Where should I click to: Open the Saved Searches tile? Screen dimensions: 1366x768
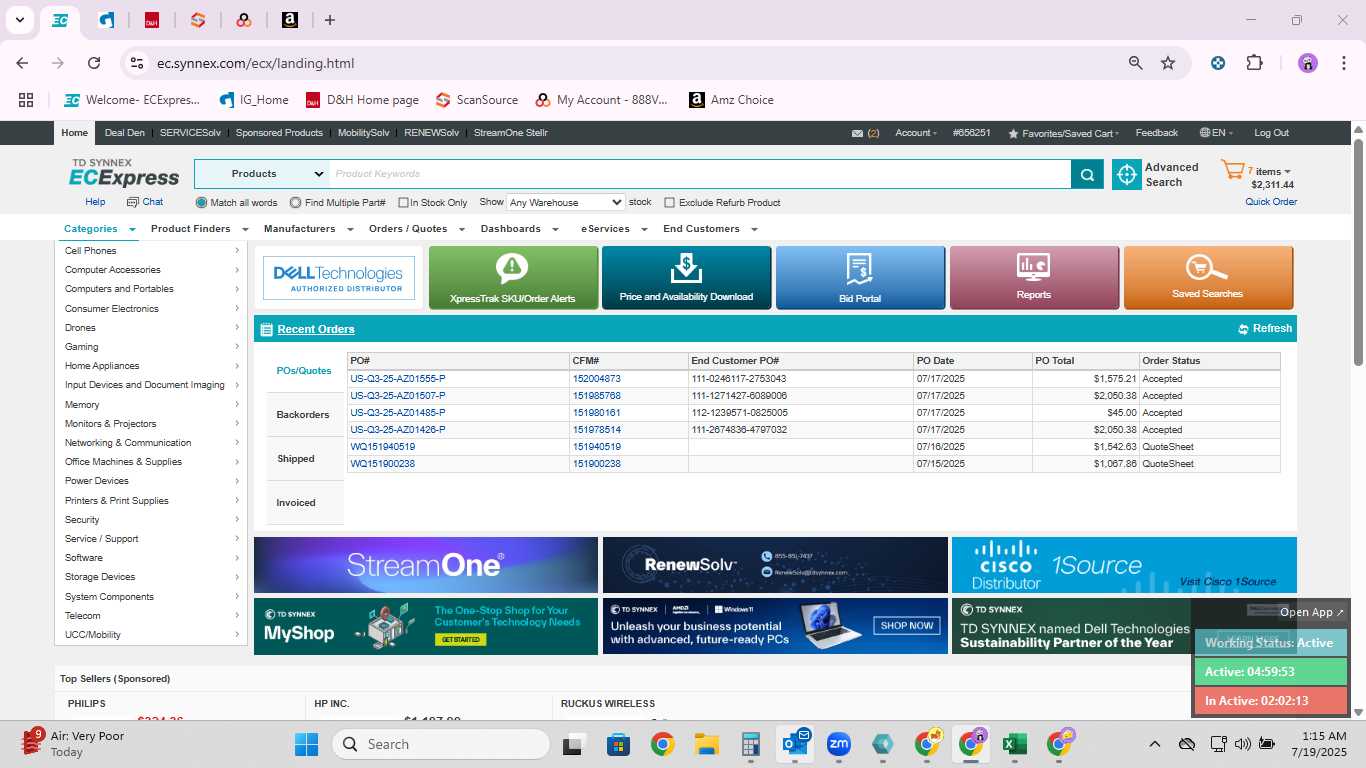1208,277
